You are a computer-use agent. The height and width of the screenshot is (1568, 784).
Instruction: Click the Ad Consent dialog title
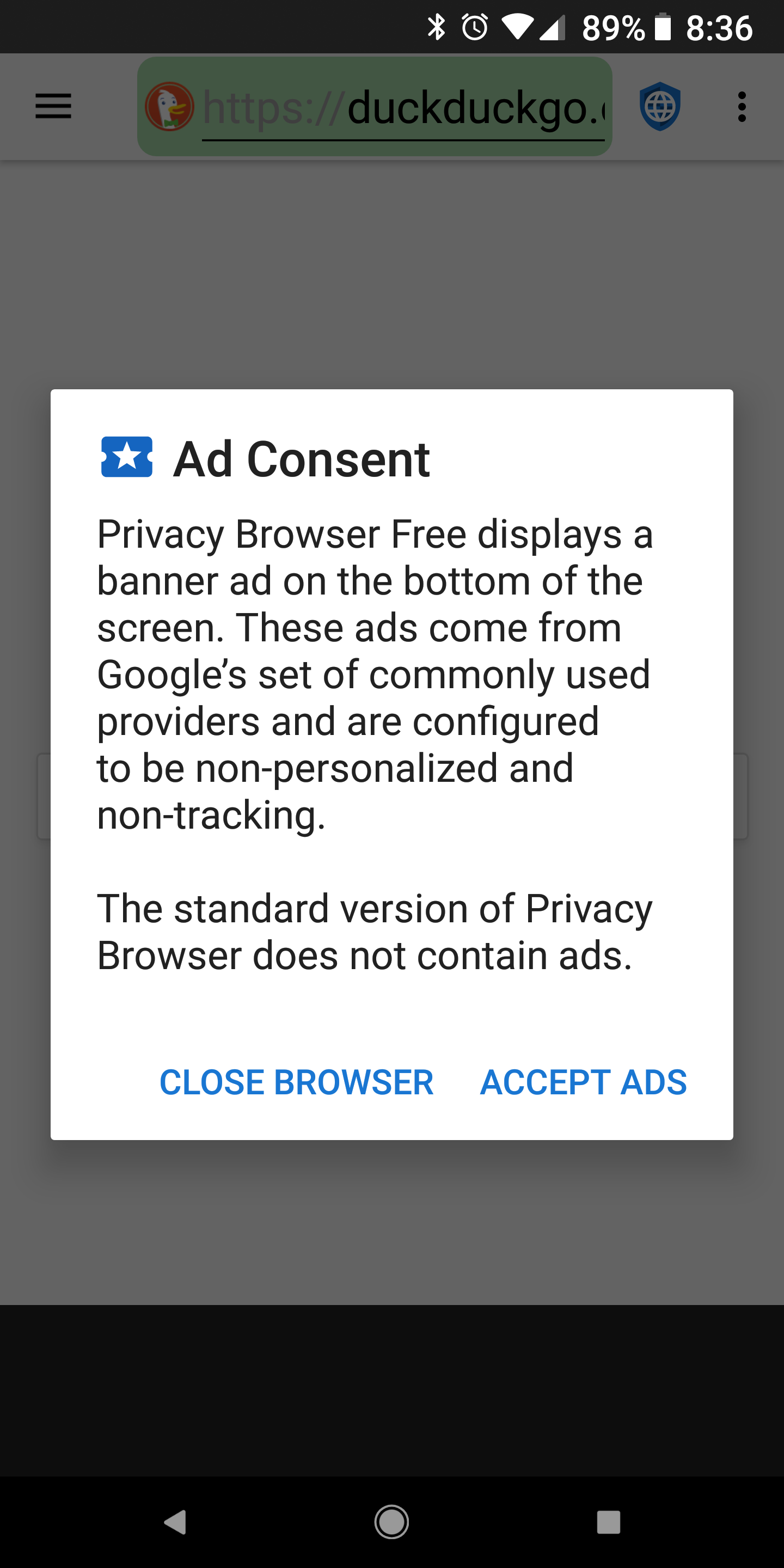(x=302, y=459)
